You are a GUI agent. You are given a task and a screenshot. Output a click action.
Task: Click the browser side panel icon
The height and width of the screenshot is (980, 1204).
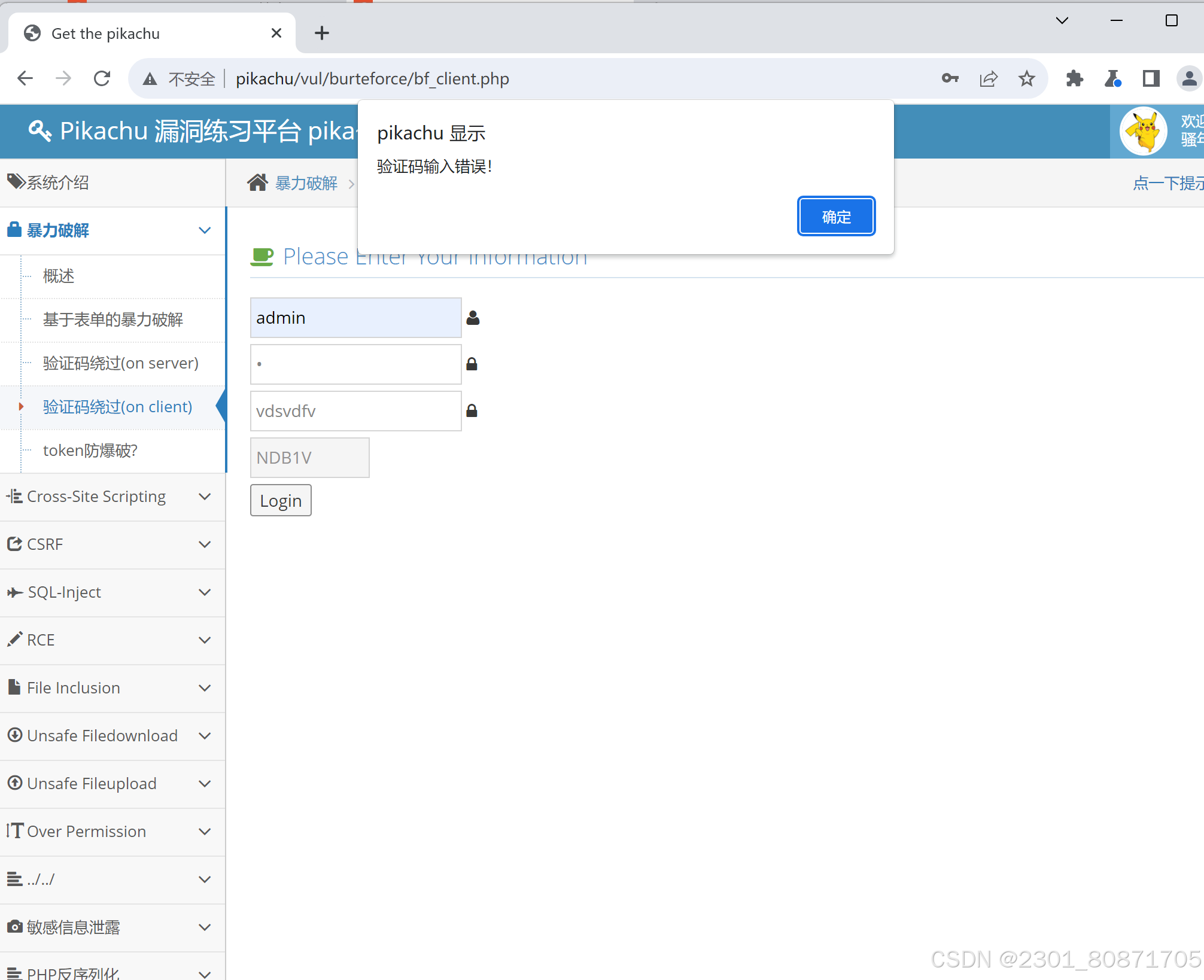pyautogui.click(x=1151, y=78)
